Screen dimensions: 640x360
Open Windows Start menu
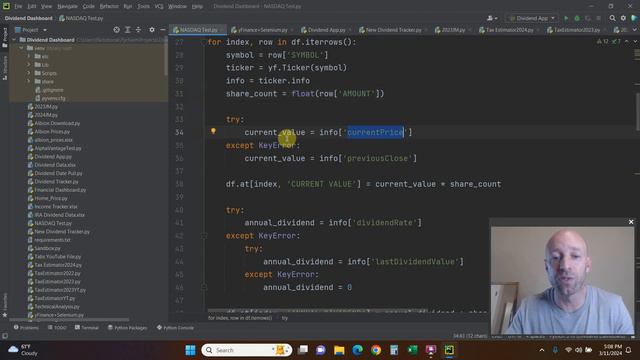[190, 350]
